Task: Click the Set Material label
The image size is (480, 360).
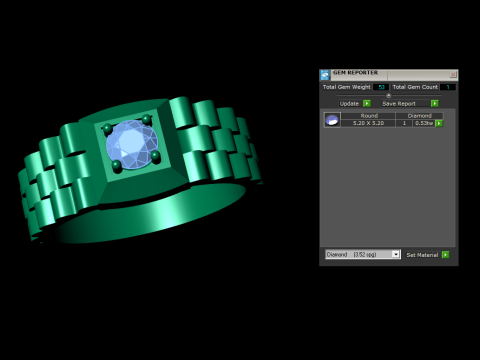Action: point(422,255)
